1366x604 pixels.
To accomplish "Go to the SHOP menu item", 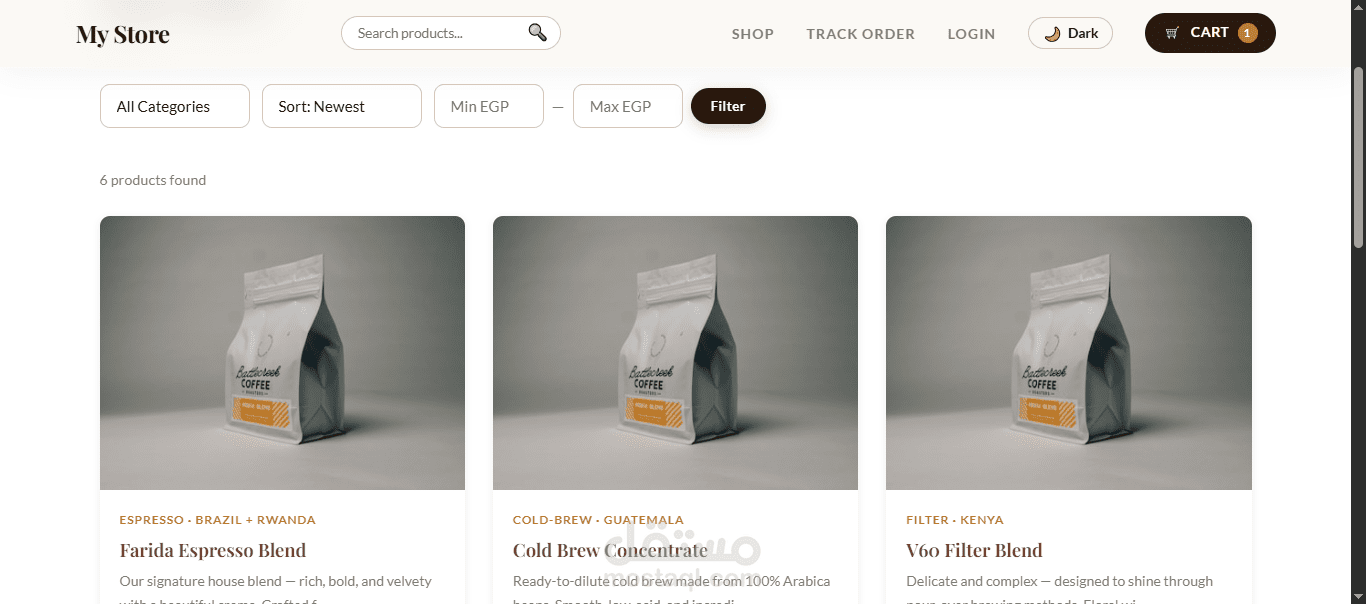I will [x=753, y=34].
